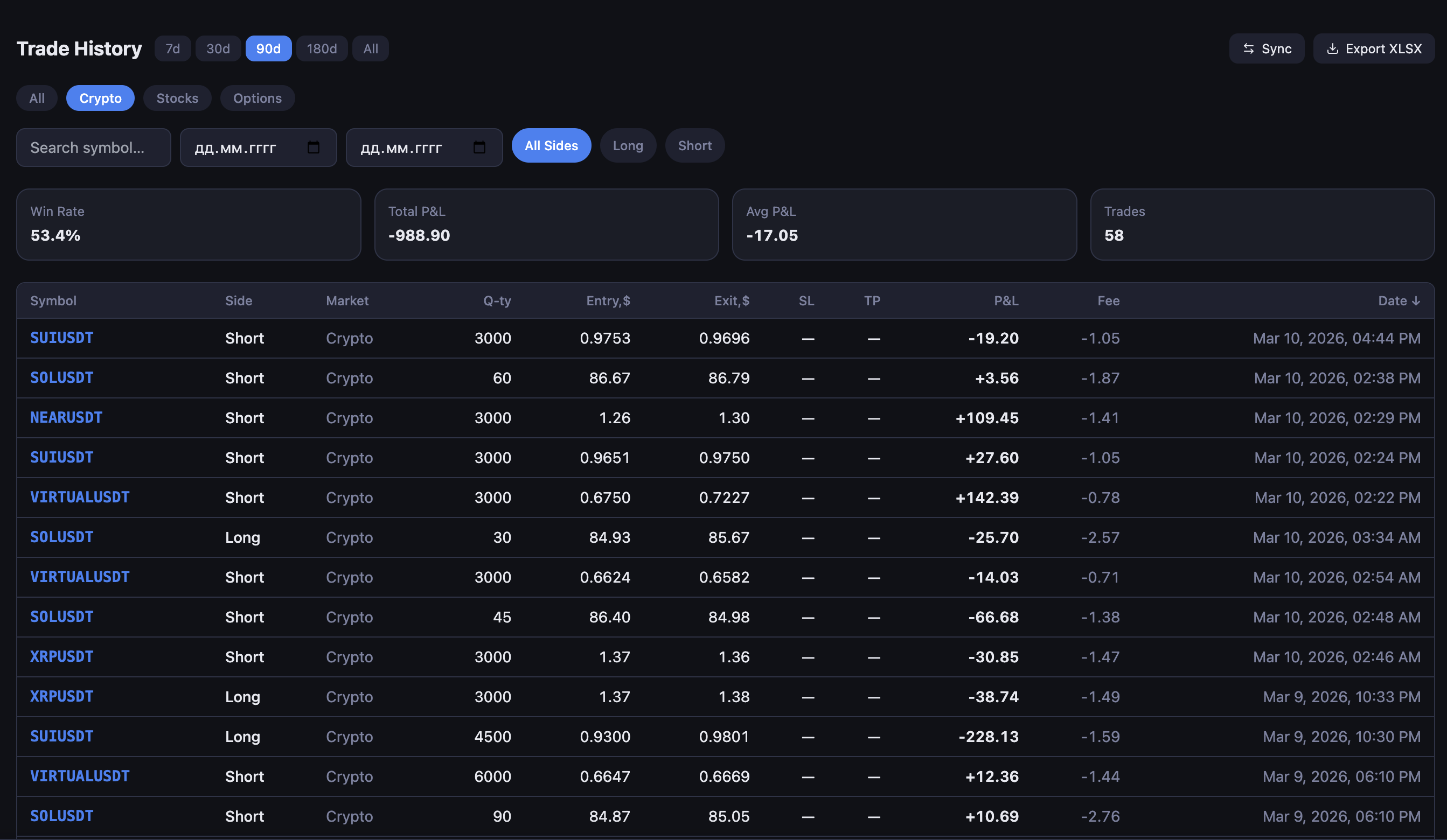The width and height of the screenshot is (1447, 840).
Task: Switch to the 180d period filter
Action: point(322,49)
